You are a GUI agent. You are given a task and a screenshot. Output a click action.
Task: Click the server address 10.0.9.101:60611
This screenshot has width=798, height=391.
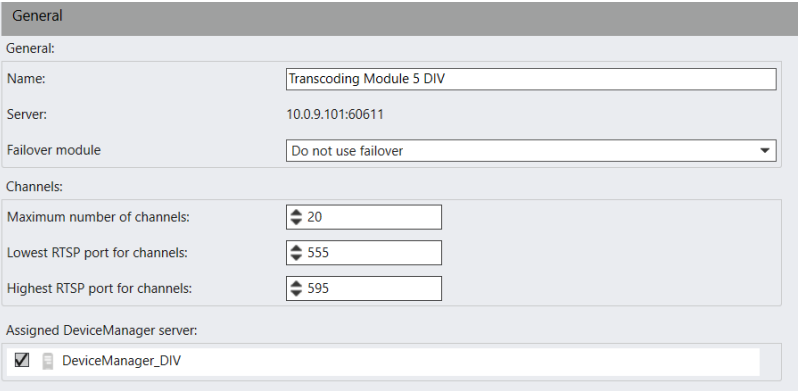[x=335, y=115]
